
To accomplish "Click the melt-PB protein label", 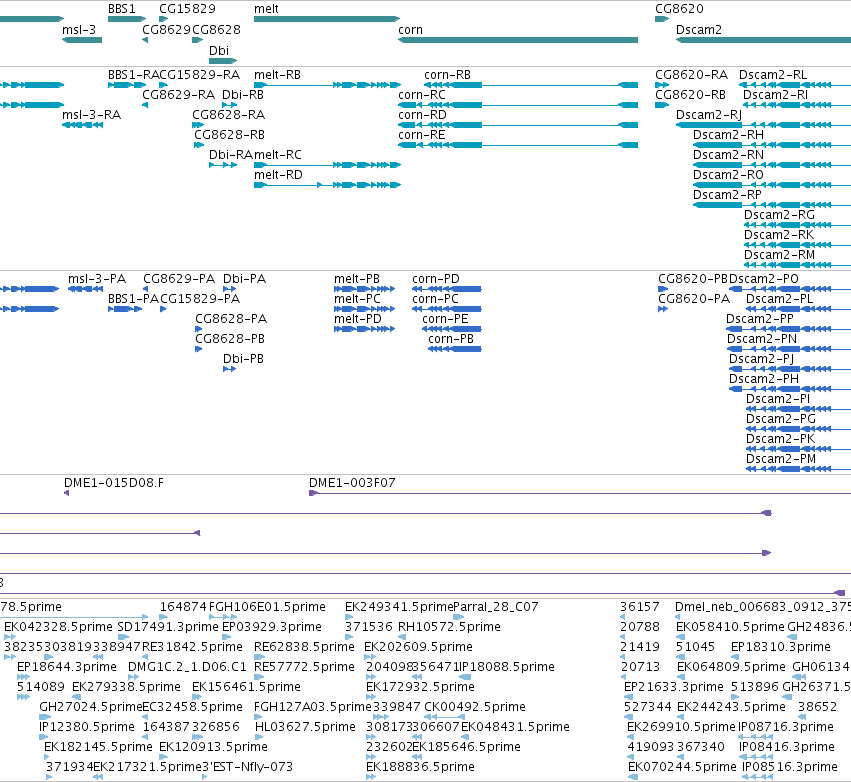I will pos(357,279).
